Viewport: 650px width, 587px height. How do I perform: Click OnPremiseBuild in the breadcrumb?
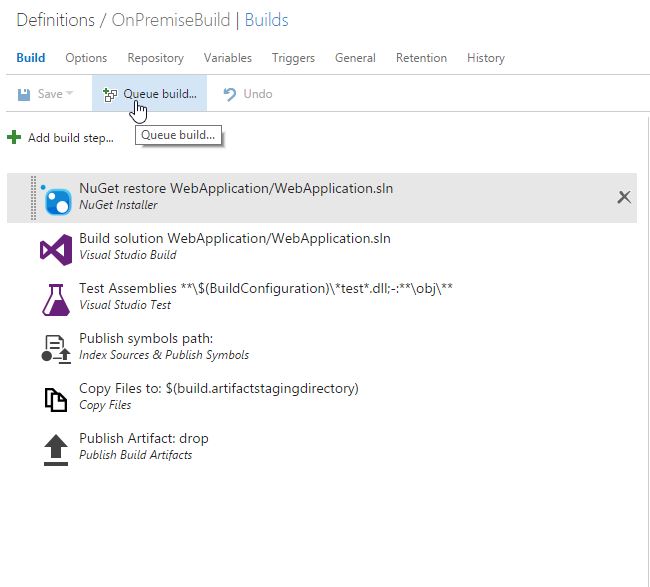click(x=171, y=20)
